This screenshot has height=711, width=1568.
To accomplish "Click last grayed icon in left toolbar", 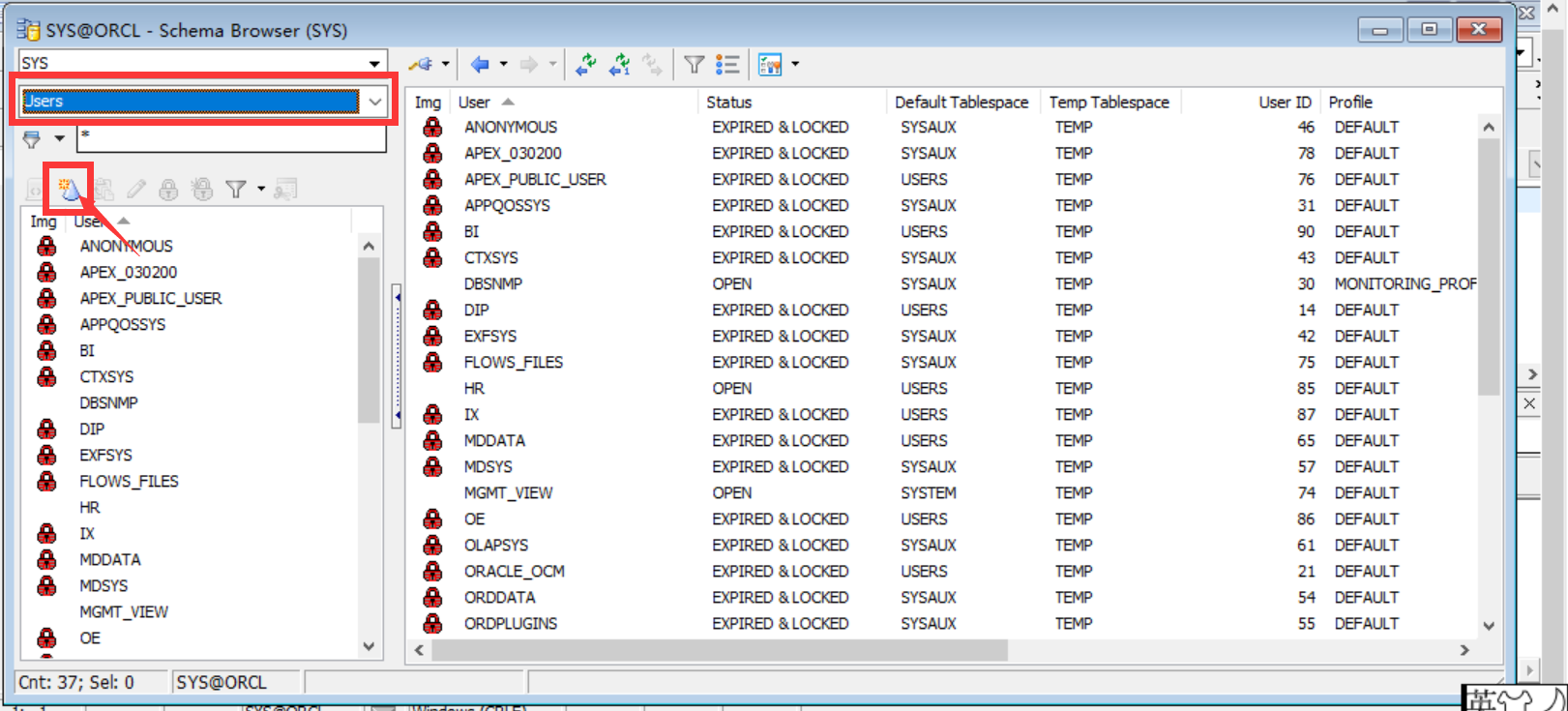I will pos(285,190).
